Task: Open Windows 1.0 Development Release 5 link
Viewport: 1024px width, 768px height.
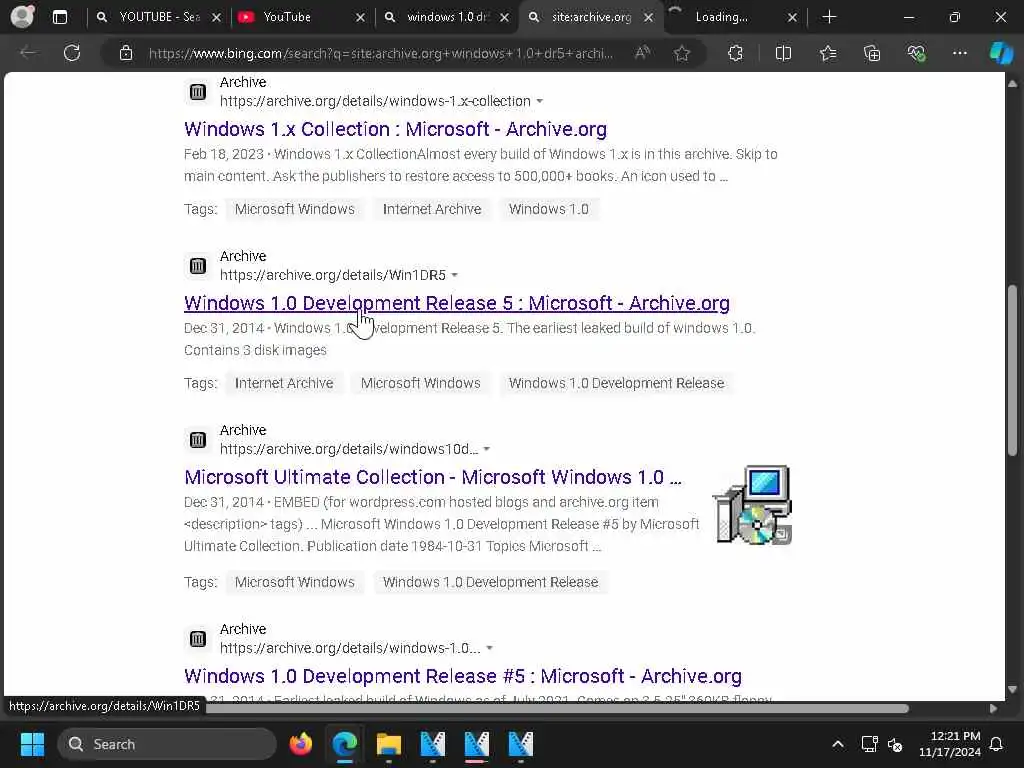Action: [x=456, y=304]
